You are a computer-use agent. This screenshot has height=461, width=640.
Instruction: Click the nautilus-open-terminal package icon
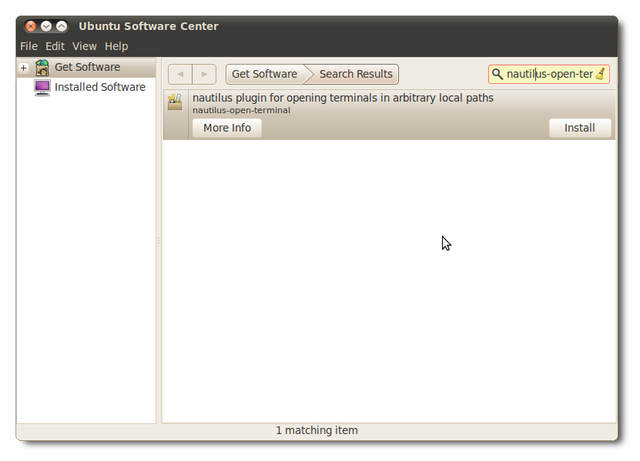[x=175, y=102]
